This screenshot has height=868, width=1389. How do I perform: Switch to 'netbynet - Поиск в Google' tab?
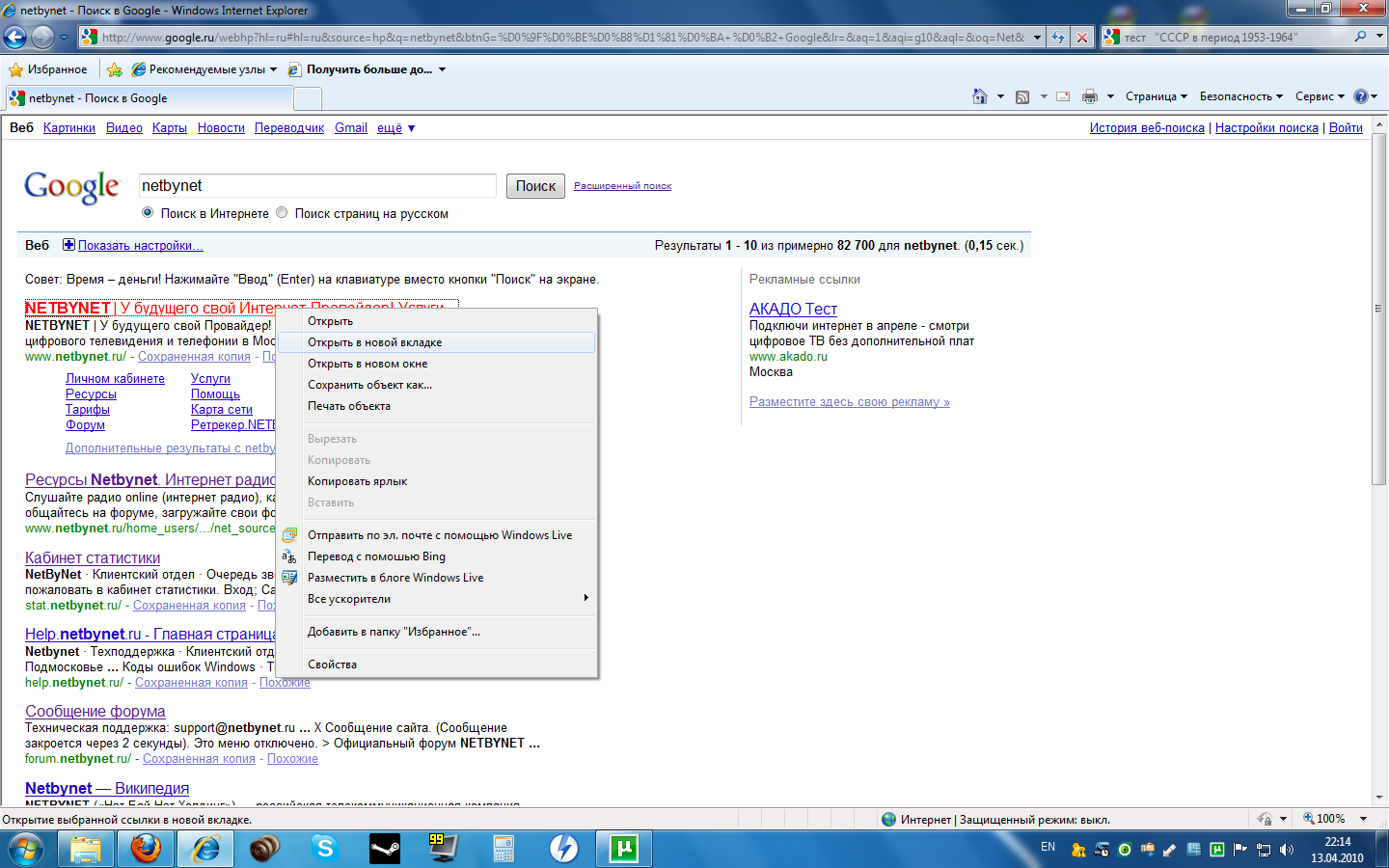(x=149, y=98)
